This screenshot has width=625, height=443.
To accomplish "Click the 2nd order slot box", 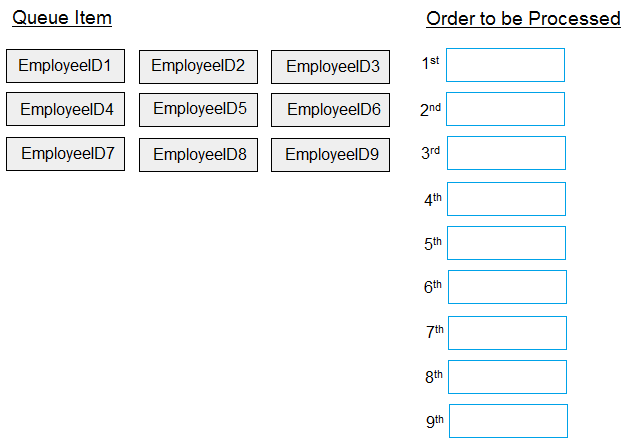I will click(x=505, y=109).
